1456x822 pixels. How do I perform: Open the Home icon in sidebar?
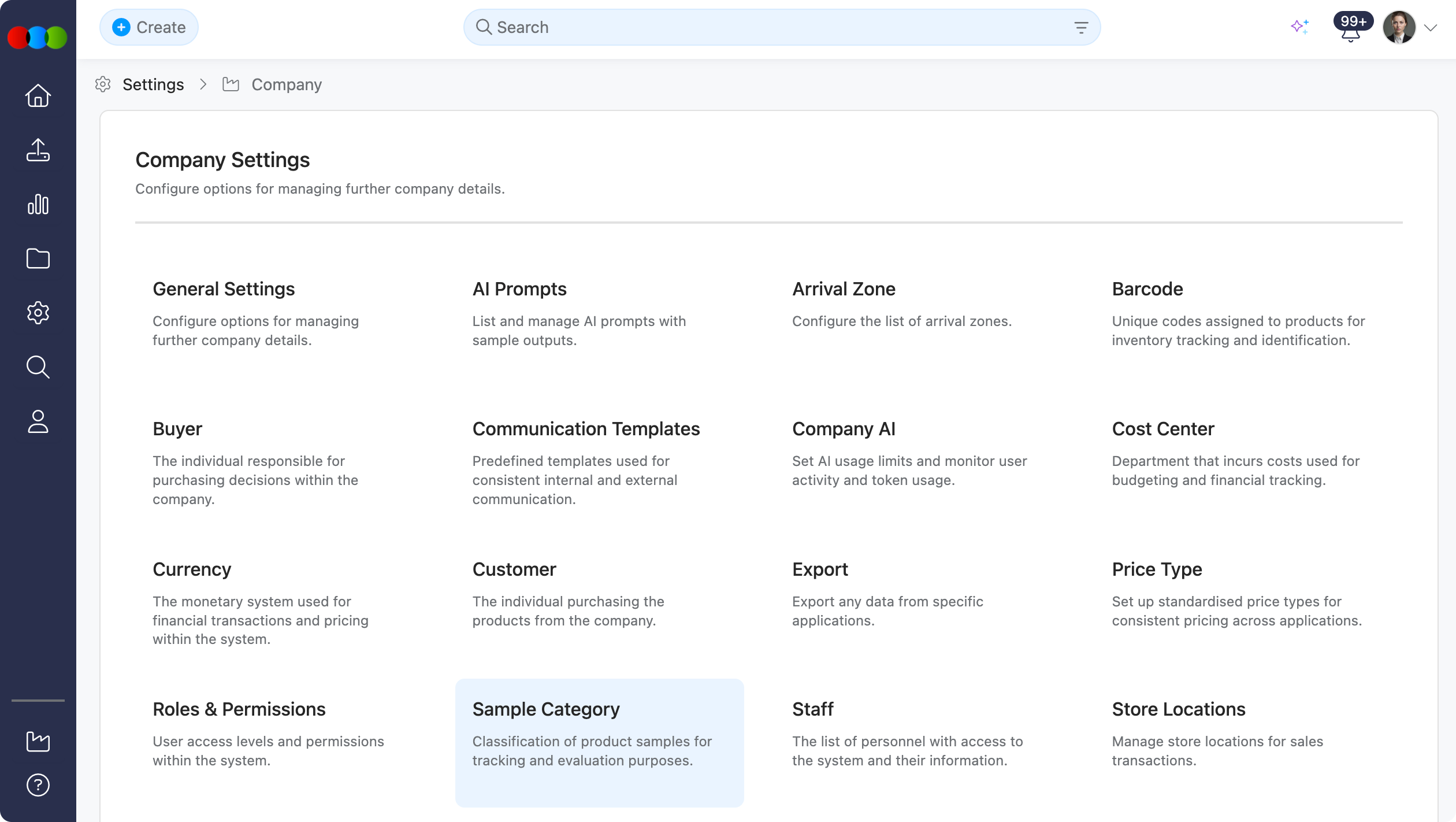tap(38, 95)
